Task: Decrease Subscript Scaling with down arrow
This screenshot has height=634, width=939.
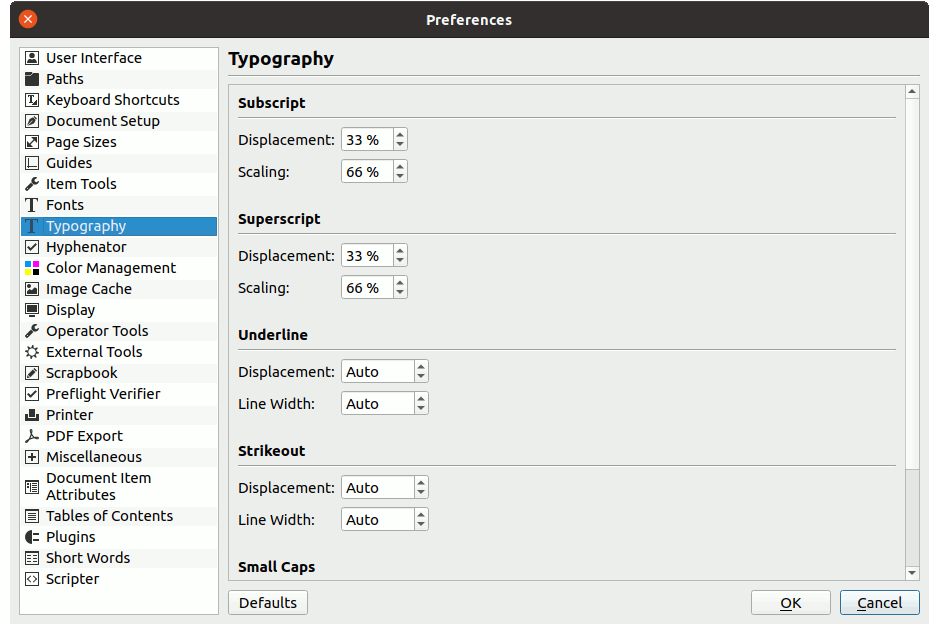Action: (x=400, y=177)
